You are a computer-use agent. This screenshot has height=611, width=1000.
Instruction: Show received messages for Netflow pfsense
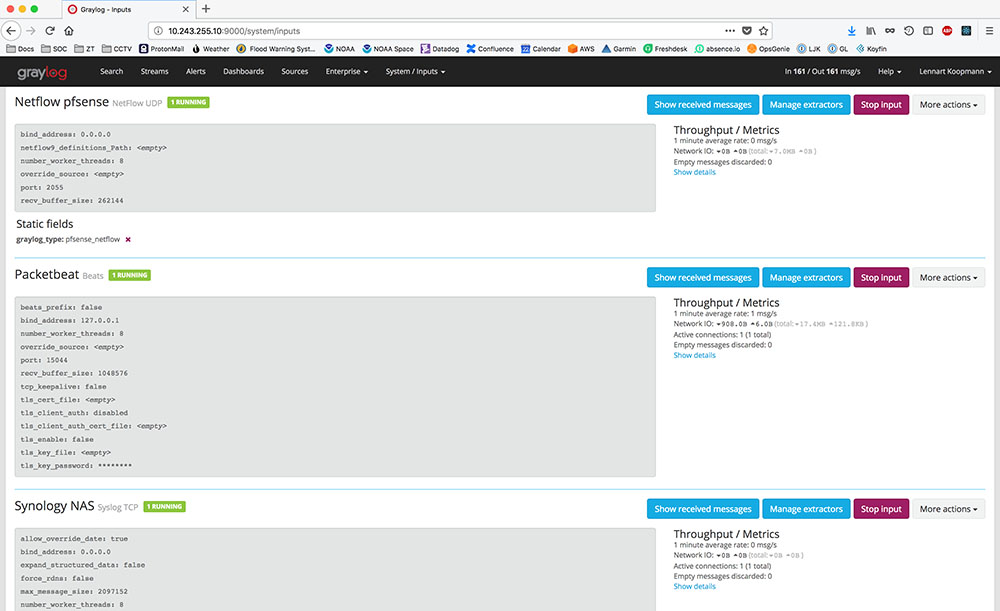(x=703, y=105)
